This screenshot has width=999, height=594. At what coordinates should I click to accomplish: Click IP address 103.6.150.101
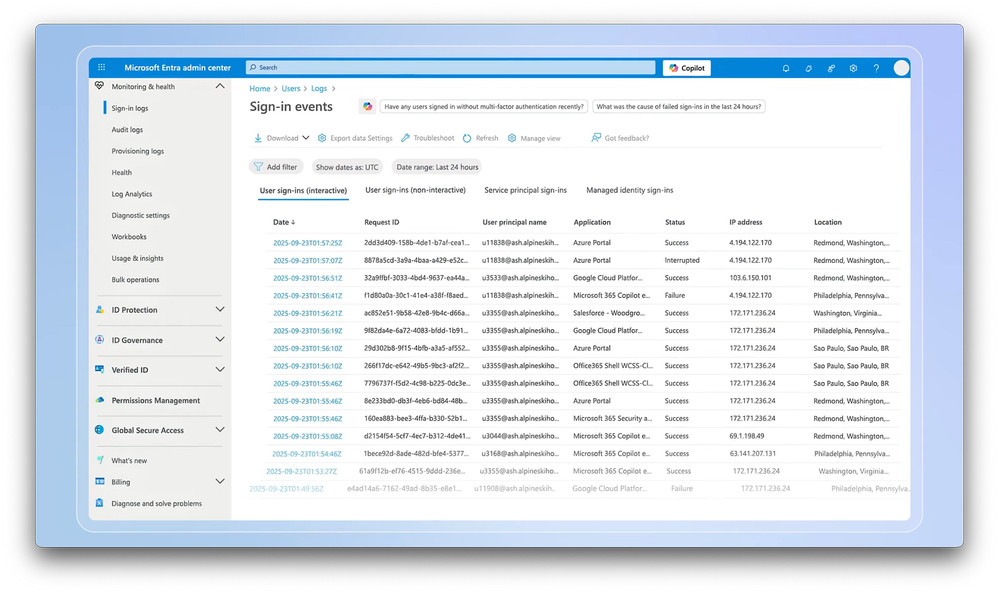point(750,278)
